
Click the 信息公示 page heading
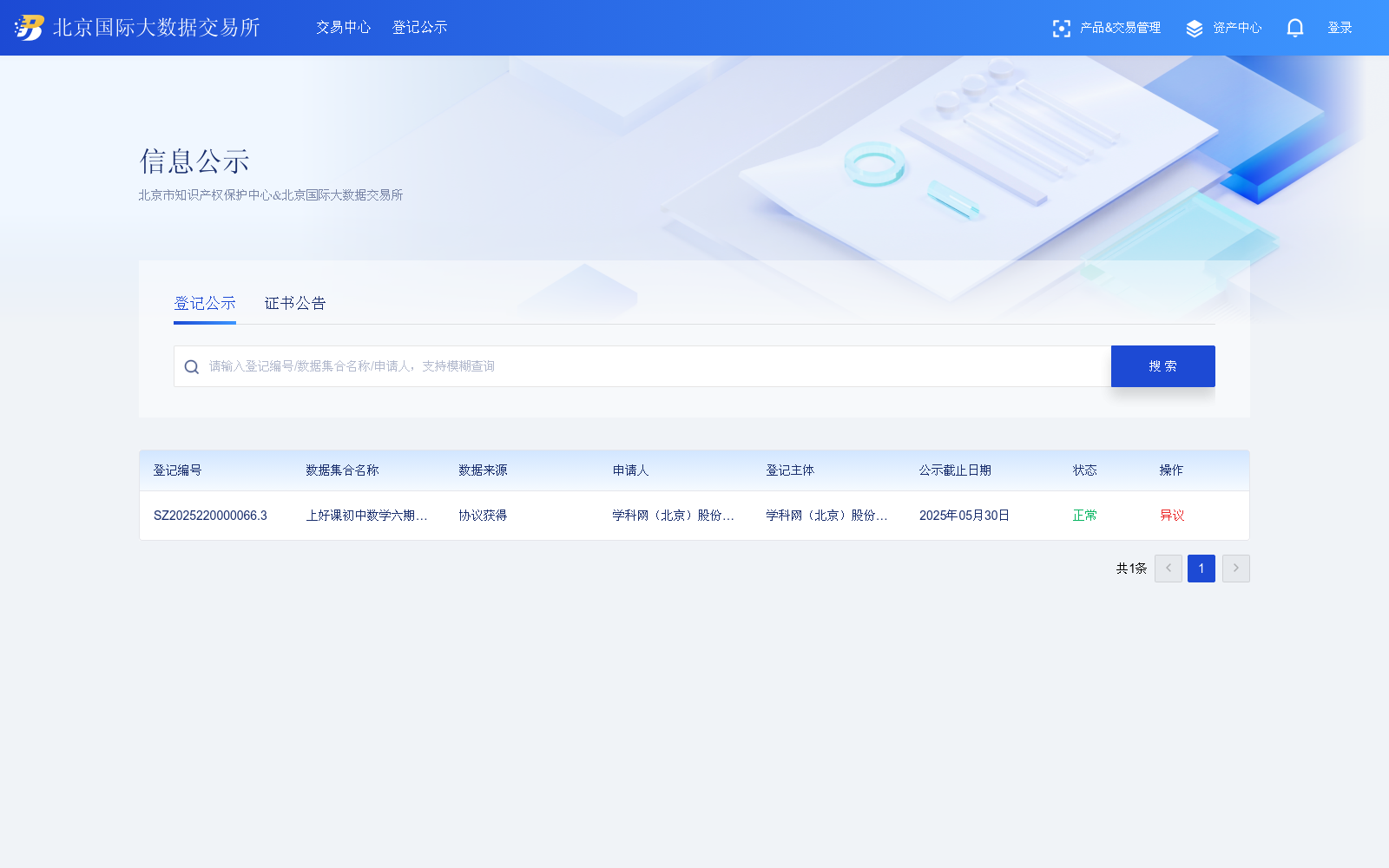[x=194, y=161]
